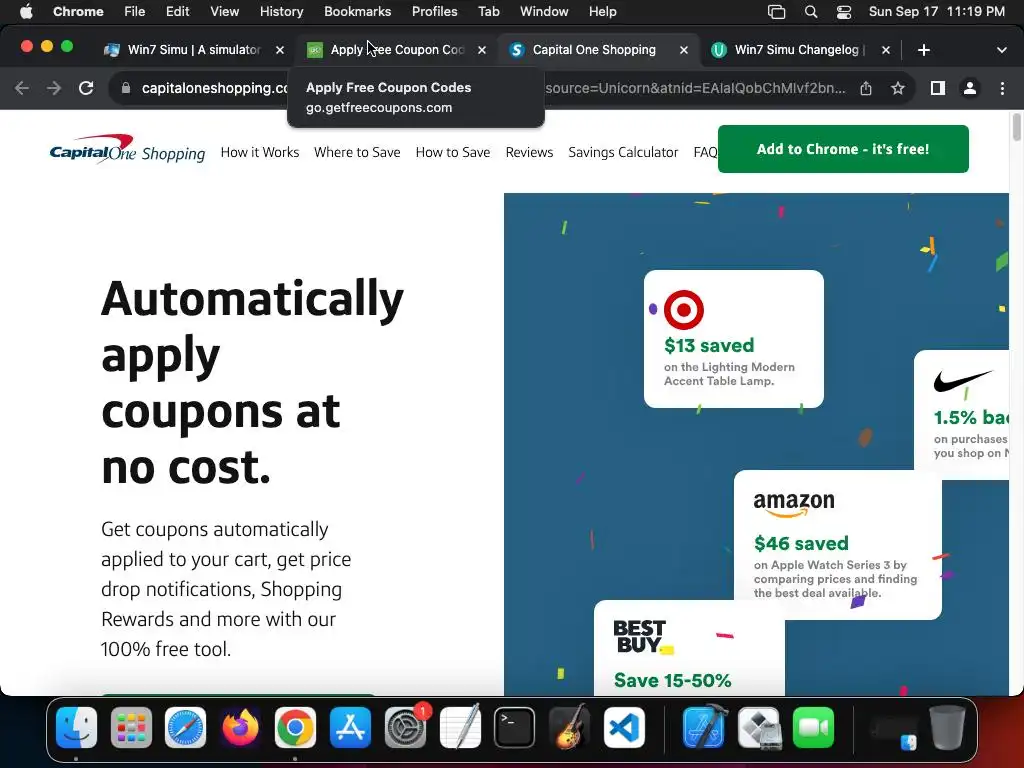Click the screen mirroring menu bar icon
The image size is (1024, 768).
[x=776, y=12]
